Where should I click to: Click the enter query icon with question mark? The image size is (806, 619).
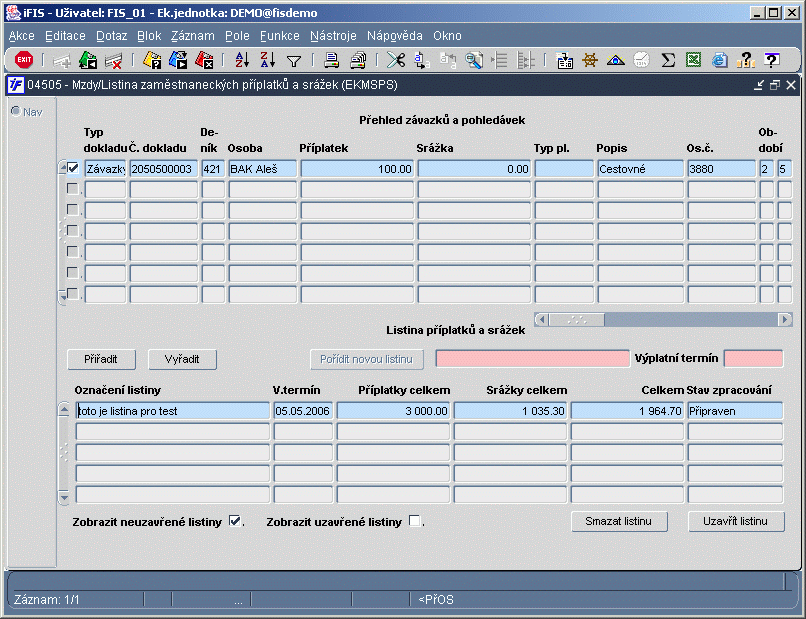point(152,60)
